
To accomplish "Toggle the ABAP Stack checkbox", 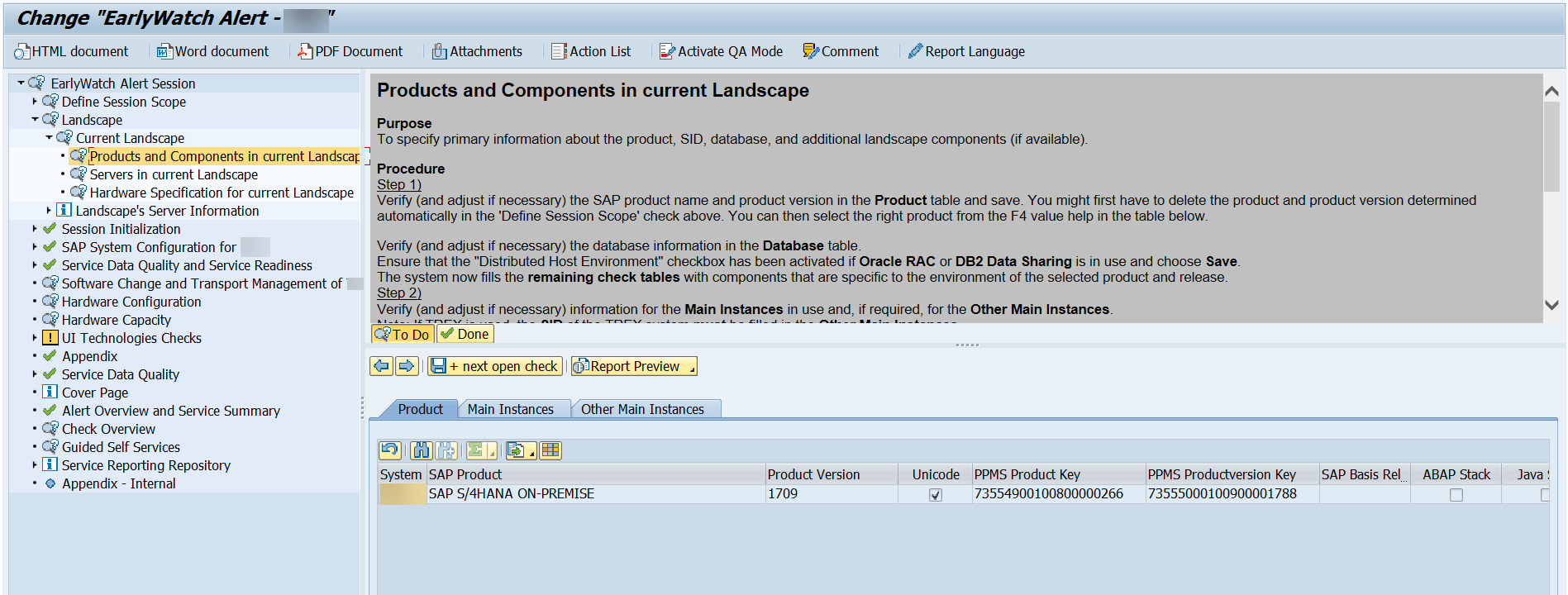I will click(x=1456, y=495).
